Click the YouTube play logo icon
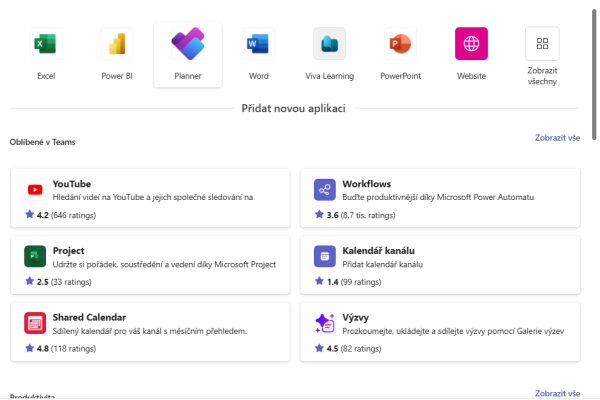Viewport: 600px width, 400px height. click(36, 189)
